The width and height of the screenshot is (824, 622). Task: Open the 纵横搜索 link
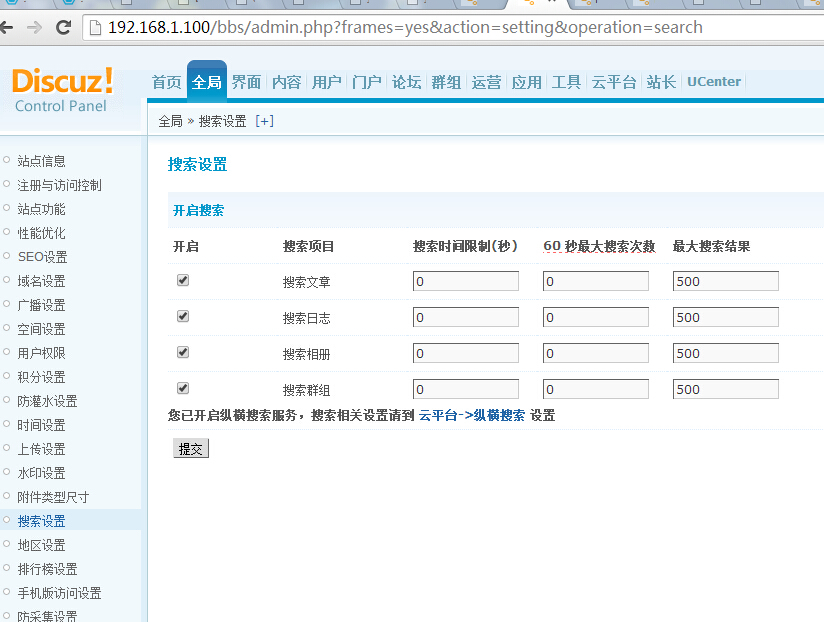pos(497,415)
